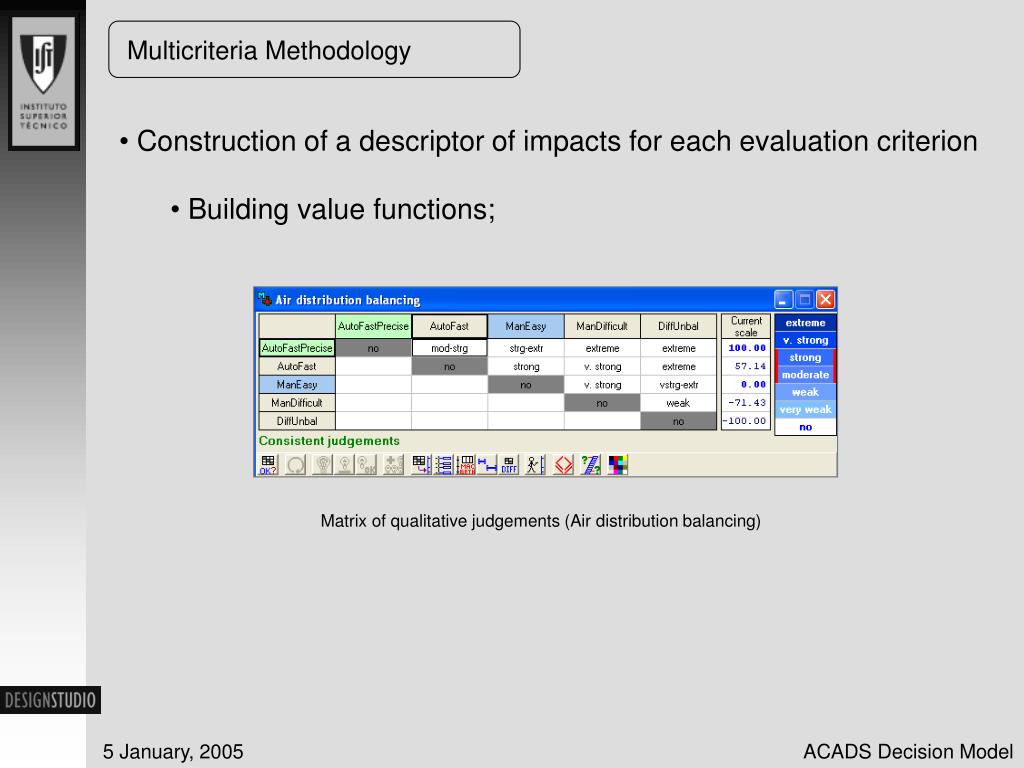The image size is (1024, 768).
Task: Click the greyed lightbulb OK icon
Action: click(366, 464)
